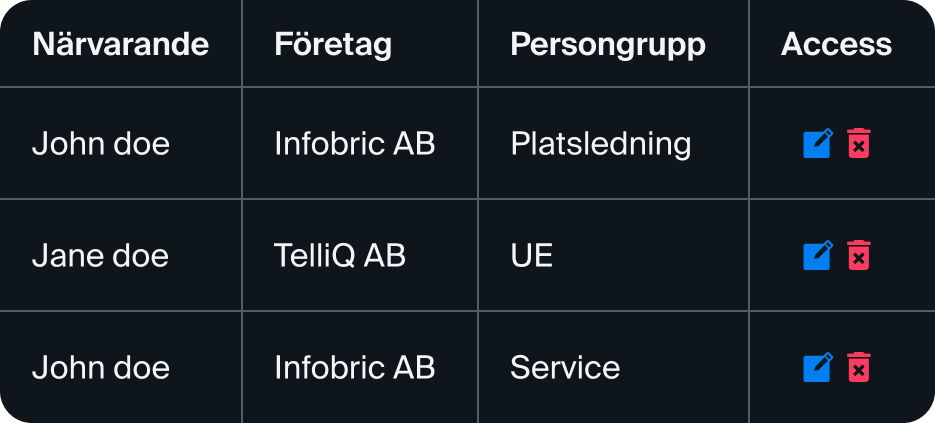
Task: Click Infobric AB in Service row
Action: pos(354,367)
